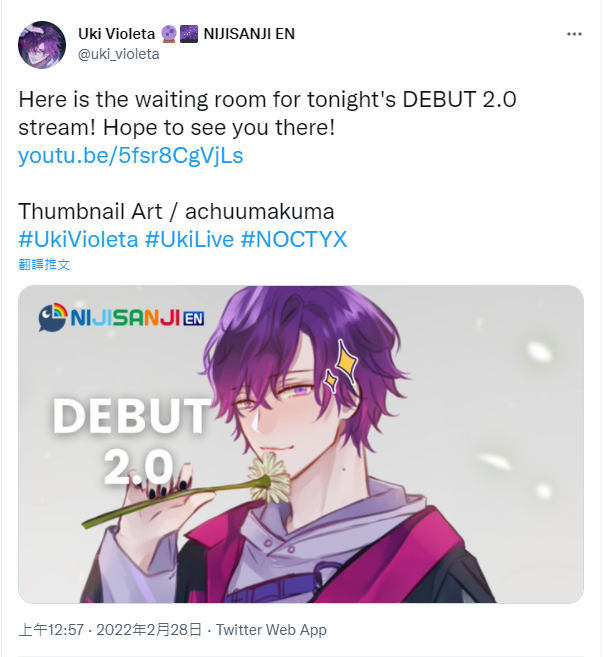The width and height of the screenshot is (603, 657).
Task: Open Uki Violeta's profile avatar
Action: click(x=42, y=45)
